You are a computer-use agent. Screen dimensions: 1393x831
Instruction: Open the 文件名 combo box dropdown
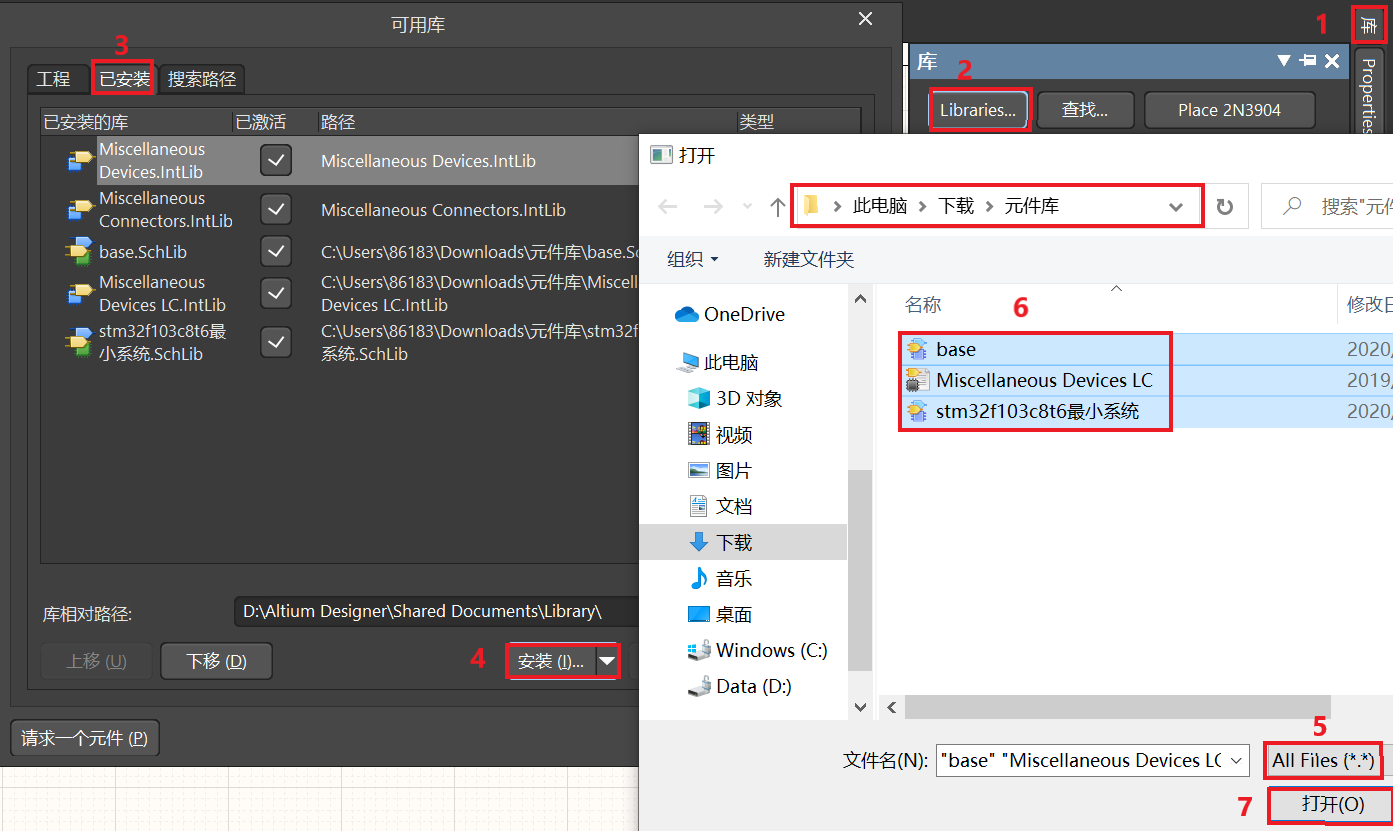[x=1238, y=761]
